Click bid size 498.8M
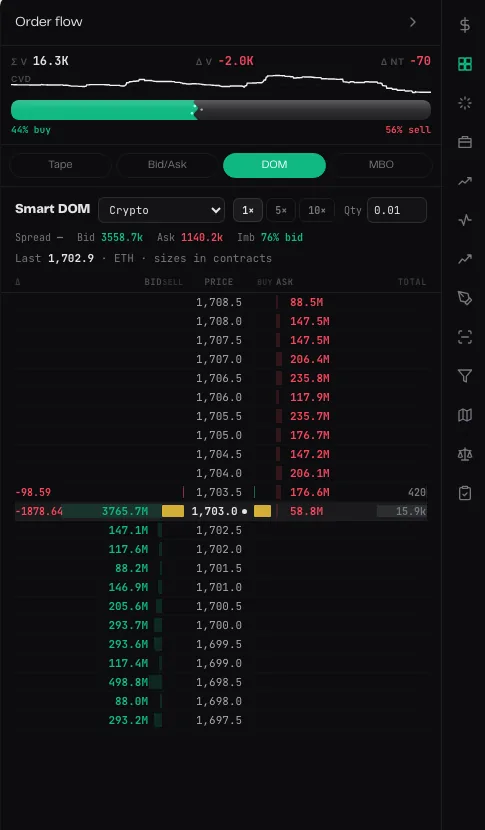Viewport: 485px width, 830px height. click(128, 682)
